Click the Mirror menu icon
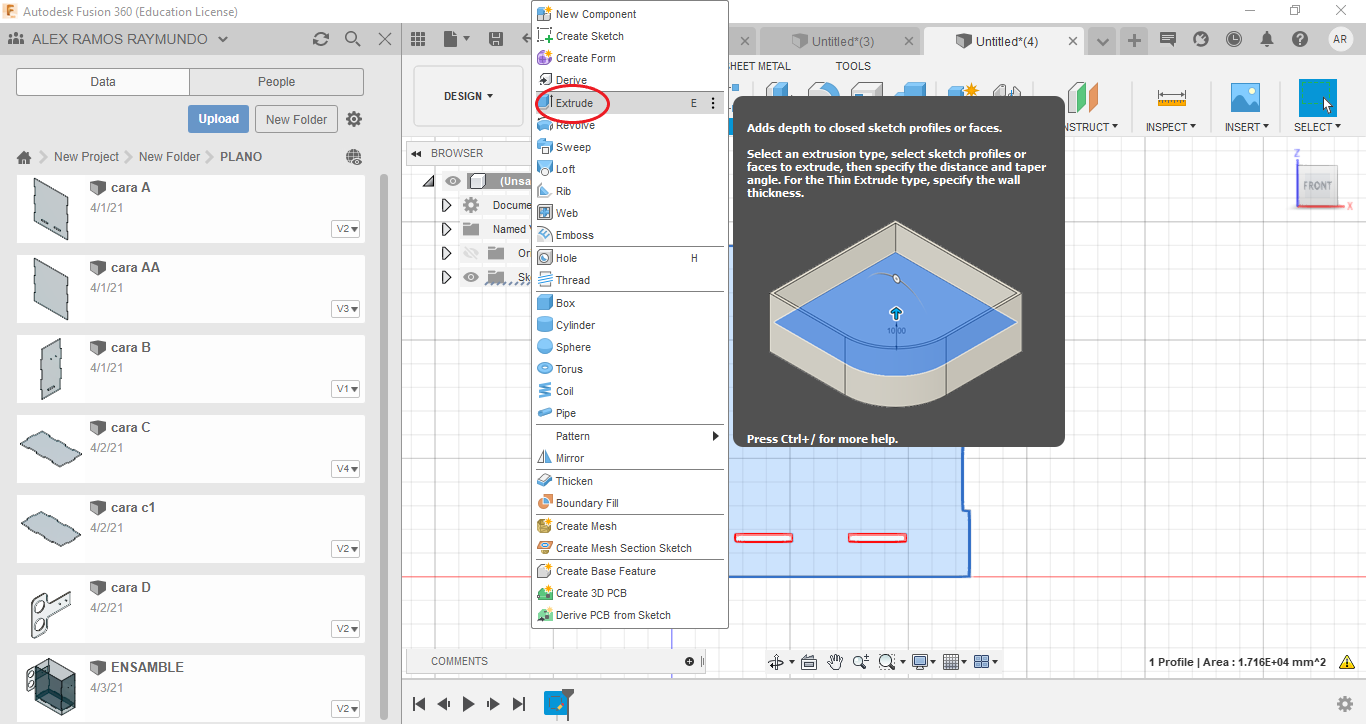This screenshot has height=724, width=1366. click(545, 458)
